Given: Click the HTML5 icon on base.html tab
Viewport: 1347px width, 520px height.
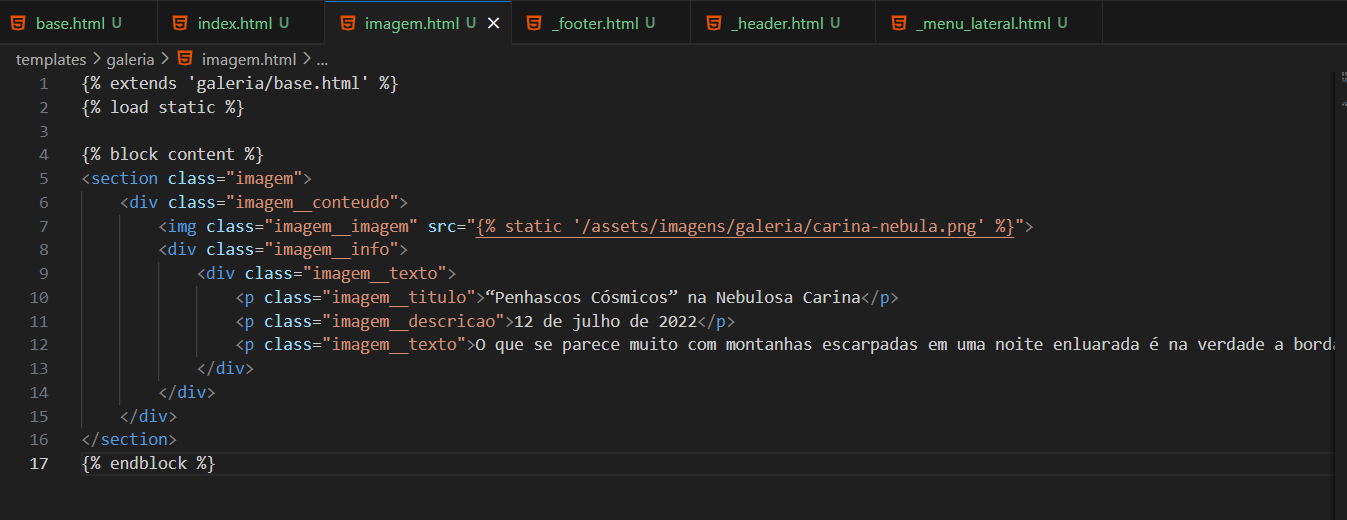Looking at the screenshot, I should (18, 23).
